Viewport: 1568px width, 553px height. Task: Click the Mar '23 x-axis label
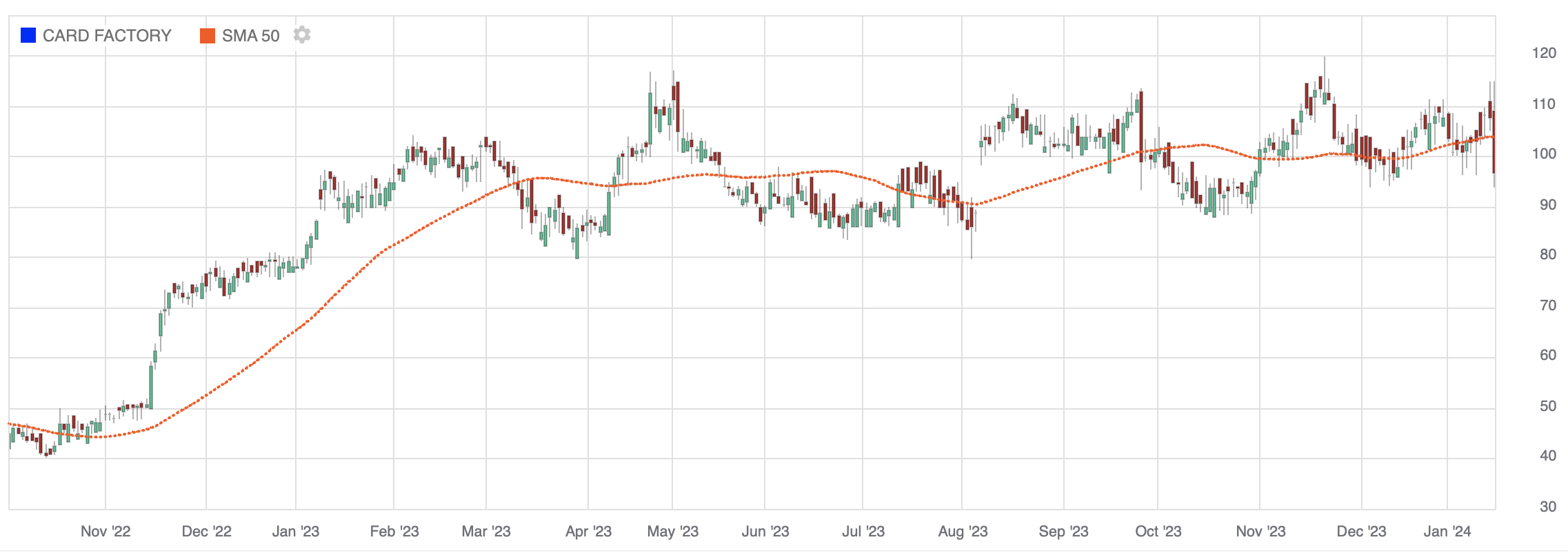(486, 532)
